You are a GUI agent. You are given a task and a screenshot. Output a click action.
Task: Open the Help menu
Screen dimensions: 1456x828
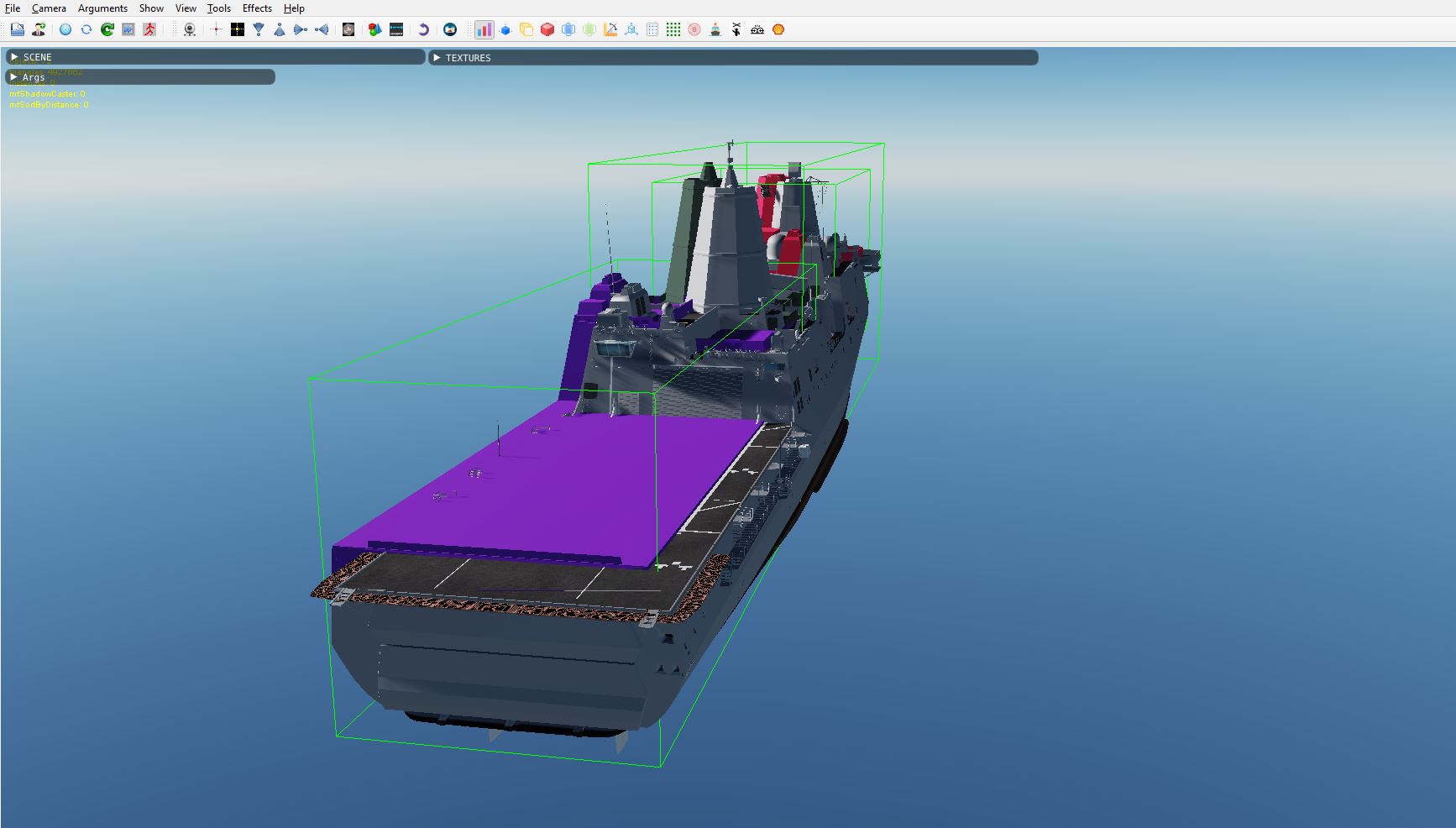click(x=294, y=8)
